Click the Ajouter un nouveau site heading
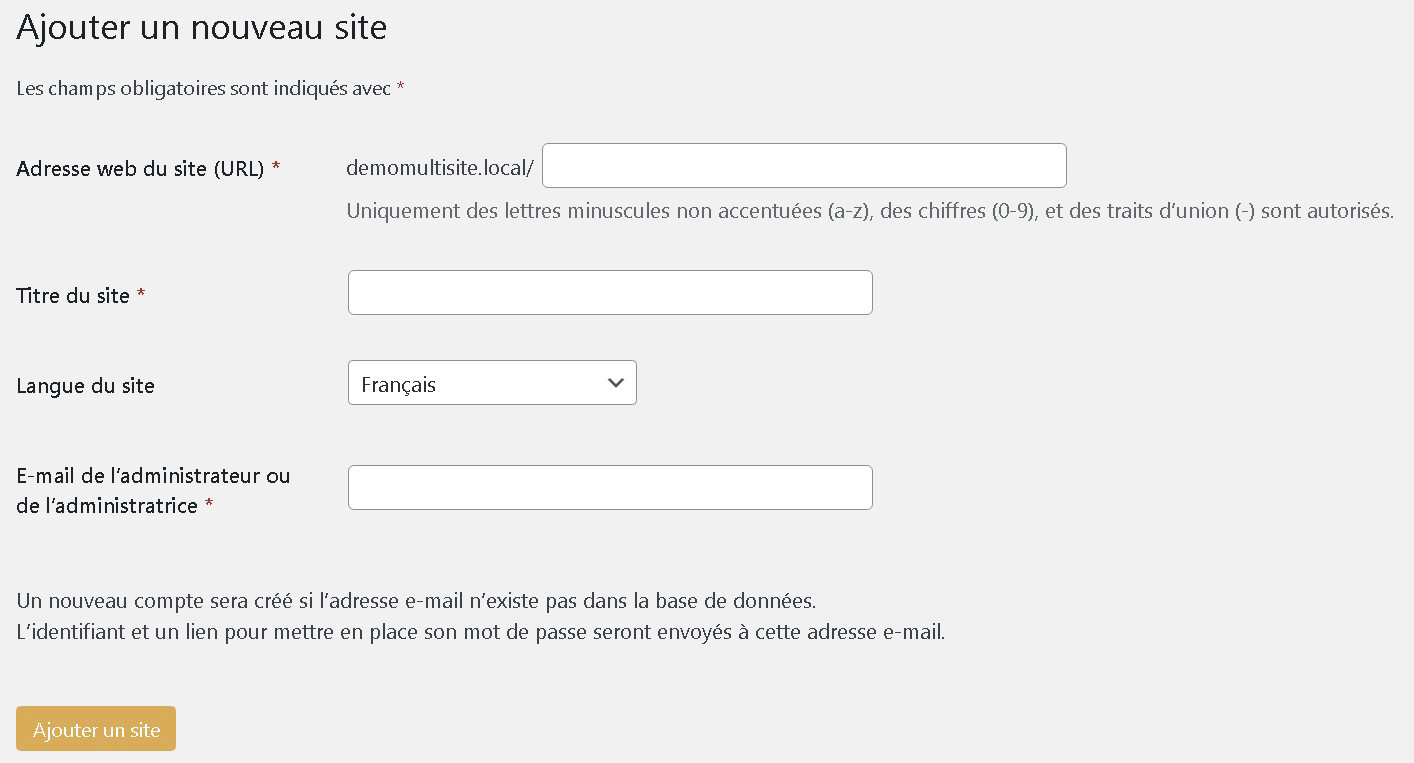1414x763 pixels. [201, 27]
